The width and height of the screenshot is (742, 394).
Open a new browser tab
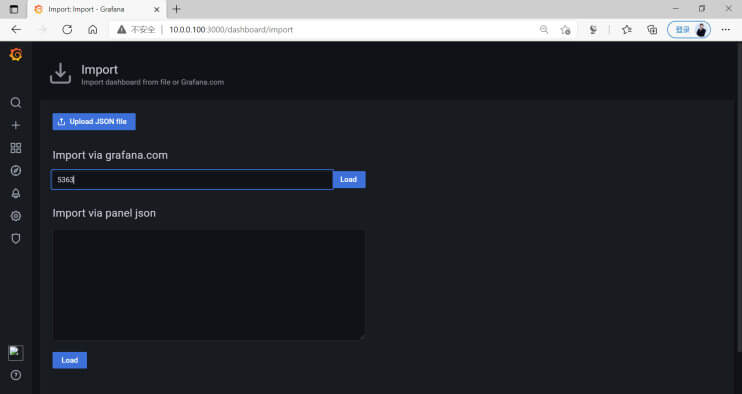(177, 9)
